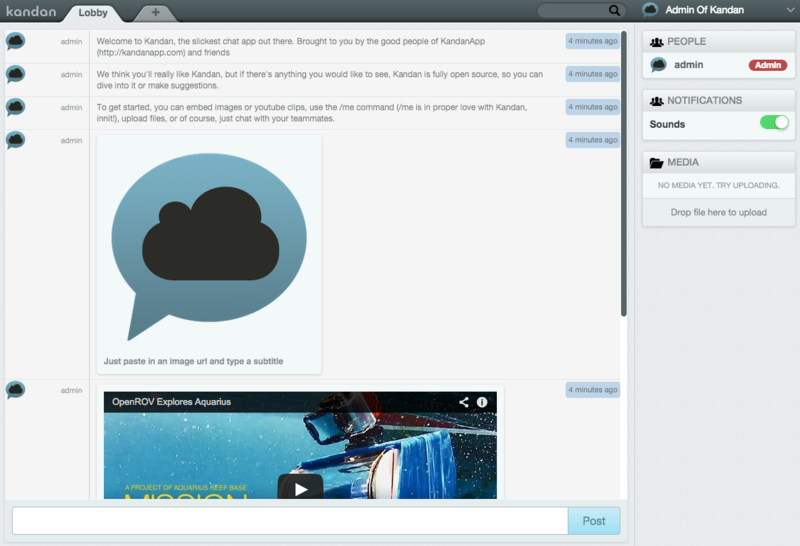This screenshot has height=546, width=800.
Task: Focus the search field in header
Action: click(x=581, y=10)
